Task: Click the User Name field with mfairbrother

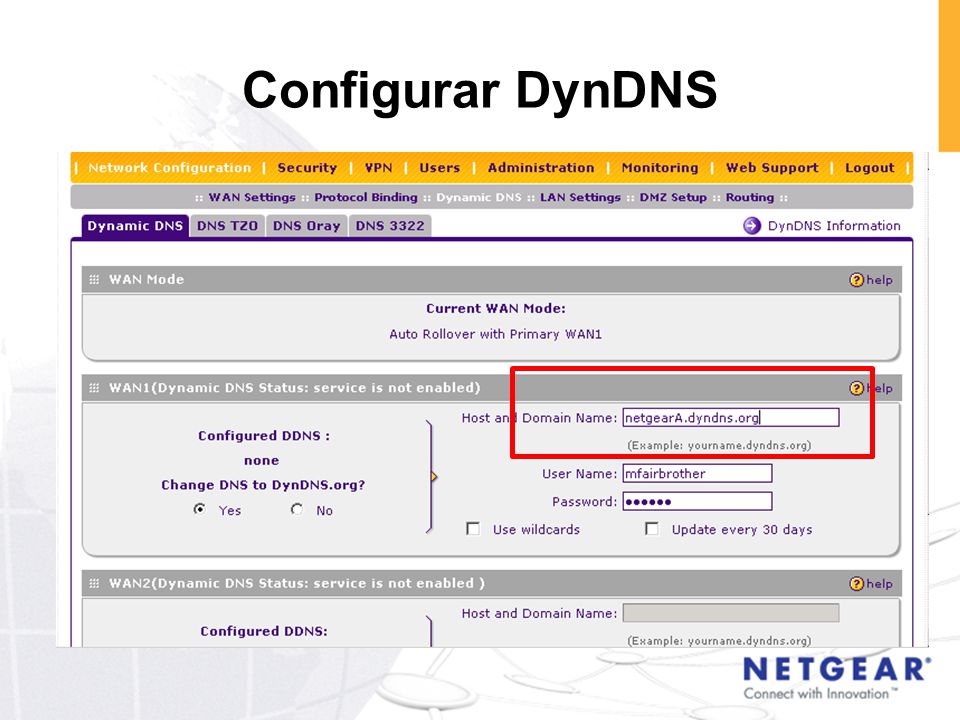Action: (697, 473)
